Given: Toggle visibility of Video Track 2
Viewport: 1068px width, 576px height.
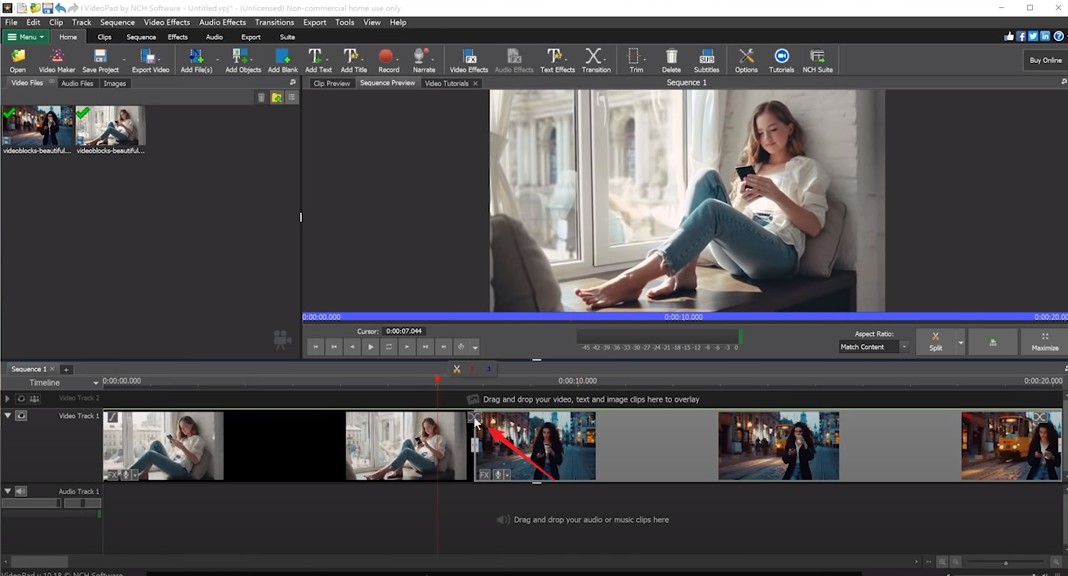Looking at the screenshot, I should click(x=21, y=398).
